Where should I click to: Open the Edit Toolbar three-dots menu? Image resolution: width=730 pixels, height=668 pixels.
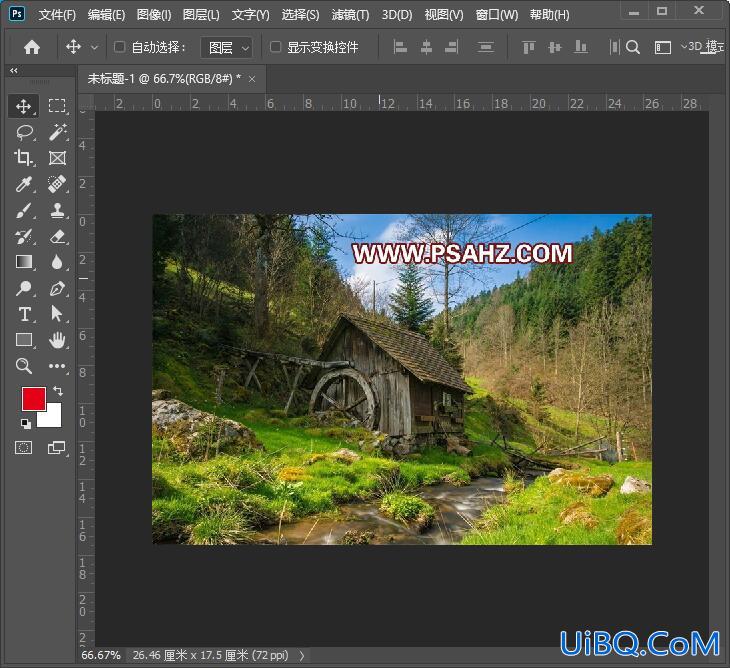point(57,366)
